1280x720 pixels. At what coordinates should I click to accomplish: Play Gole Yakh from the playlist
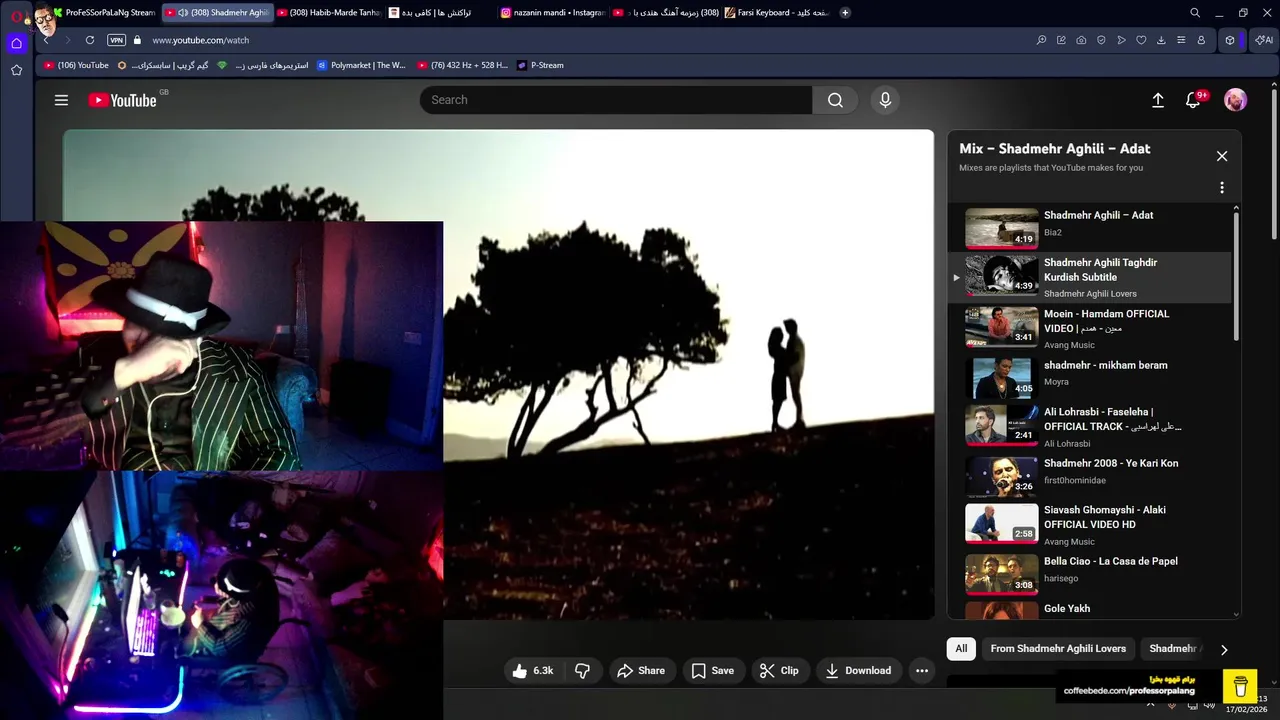[x=1090, y=609]
